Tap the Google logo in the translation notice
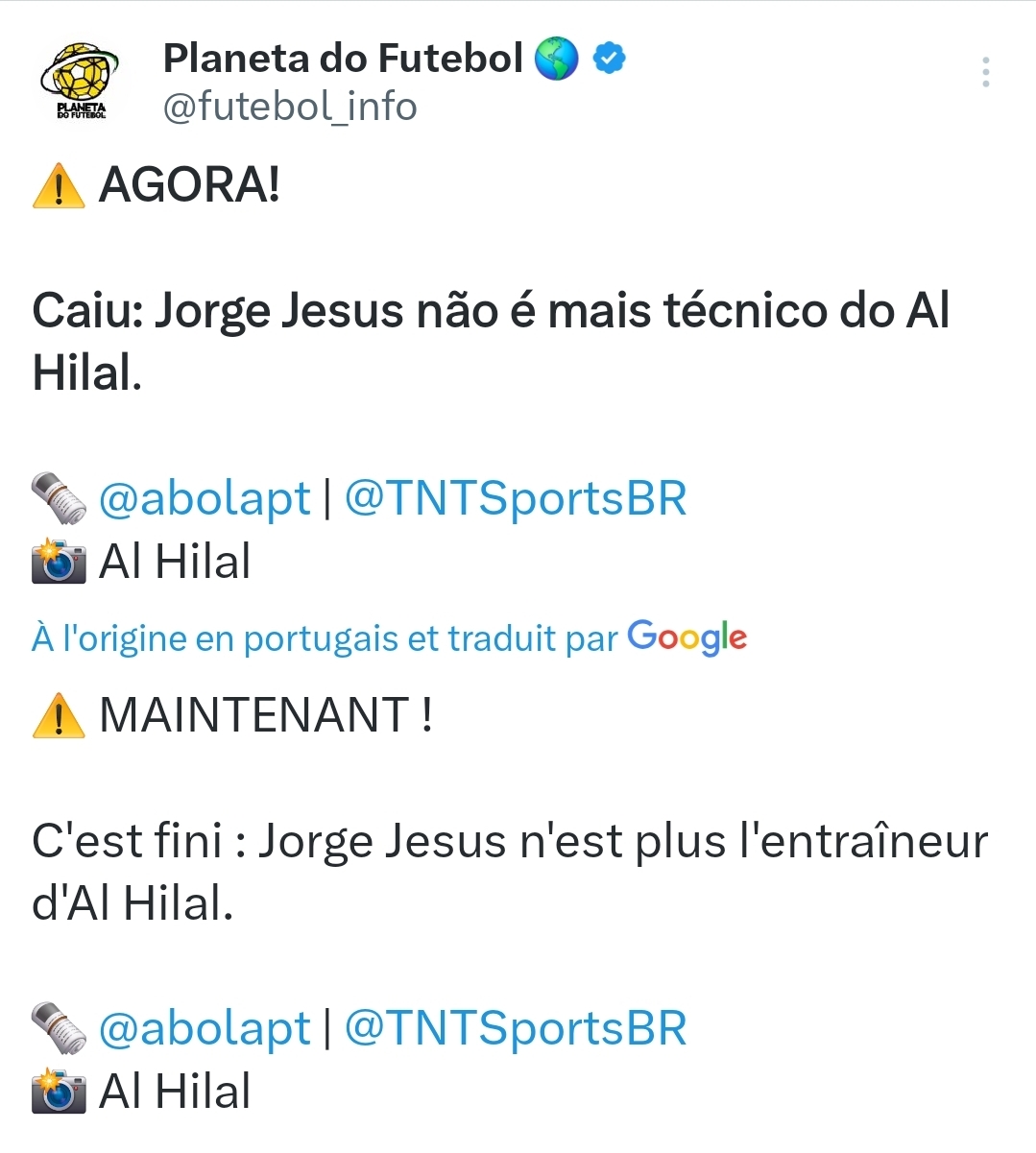Image resolution: width=1036 pixels, height=1153 pixels. [x=687, y=637]
